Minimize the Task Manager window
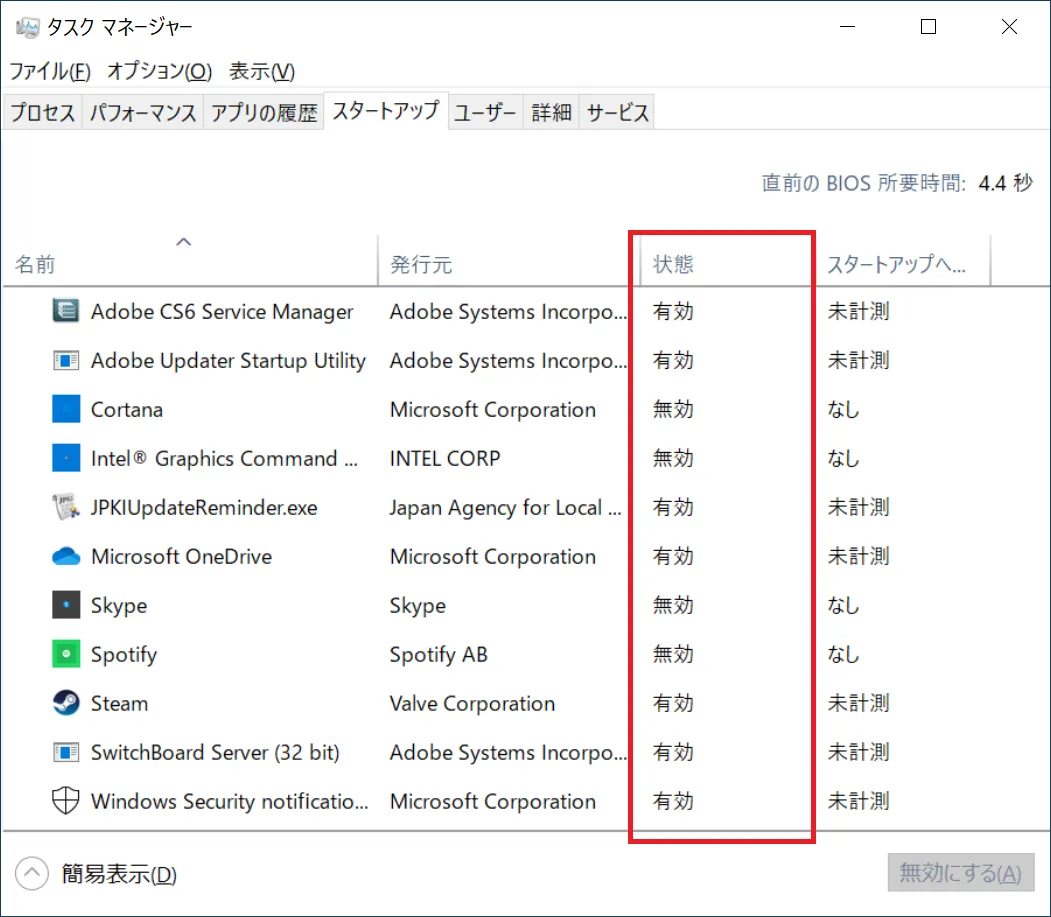Viewport: 1051px width, 917px height. [847, 27]
